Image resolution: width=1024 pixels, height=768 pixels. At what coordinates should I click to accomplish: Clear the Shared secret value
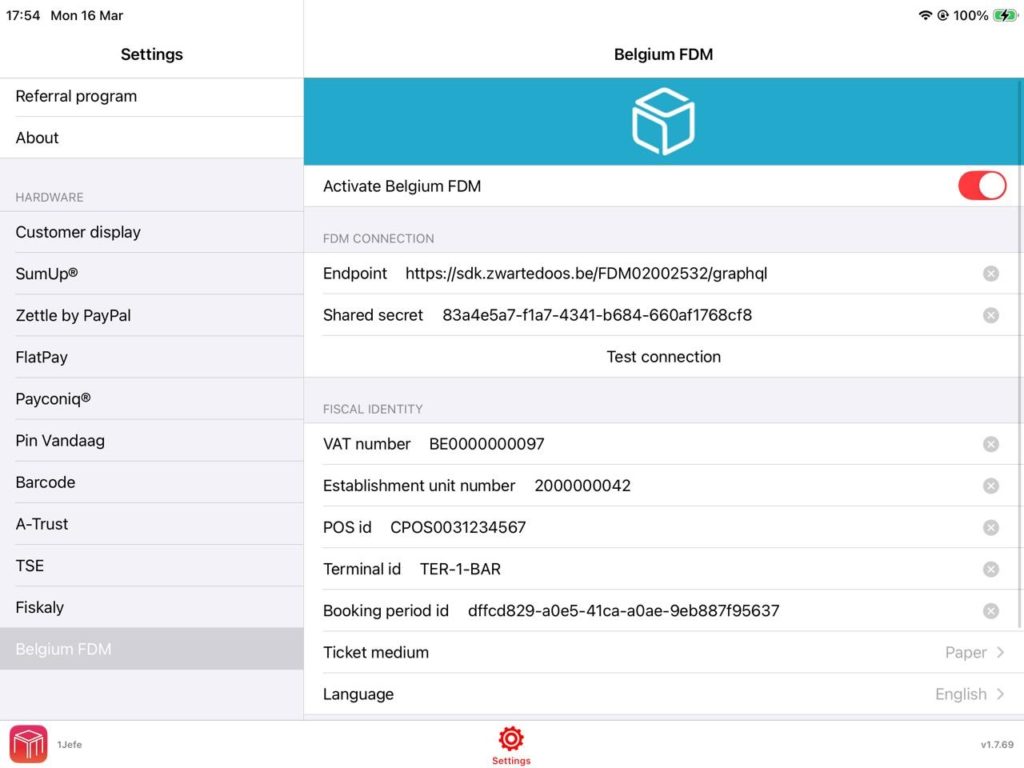coord(990,315)
